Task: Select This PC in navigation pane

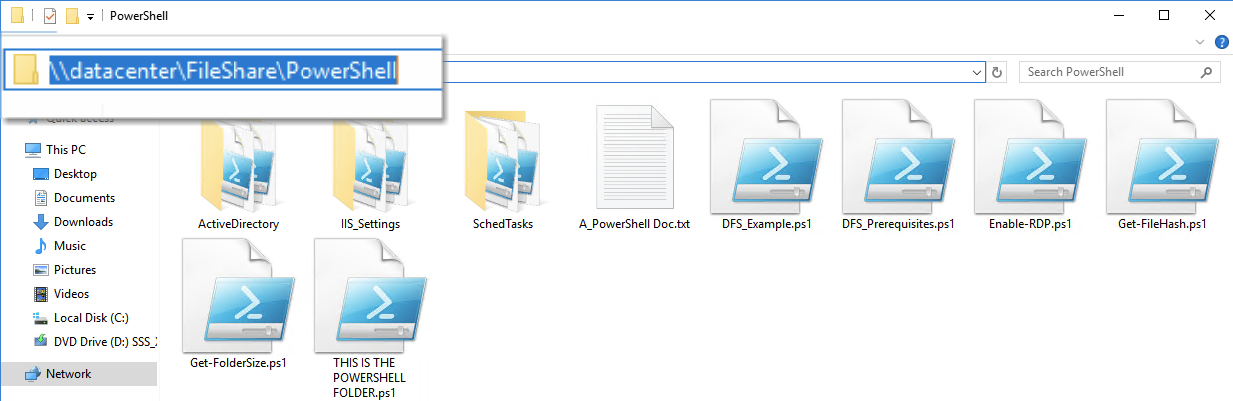Action: point(66,150)
